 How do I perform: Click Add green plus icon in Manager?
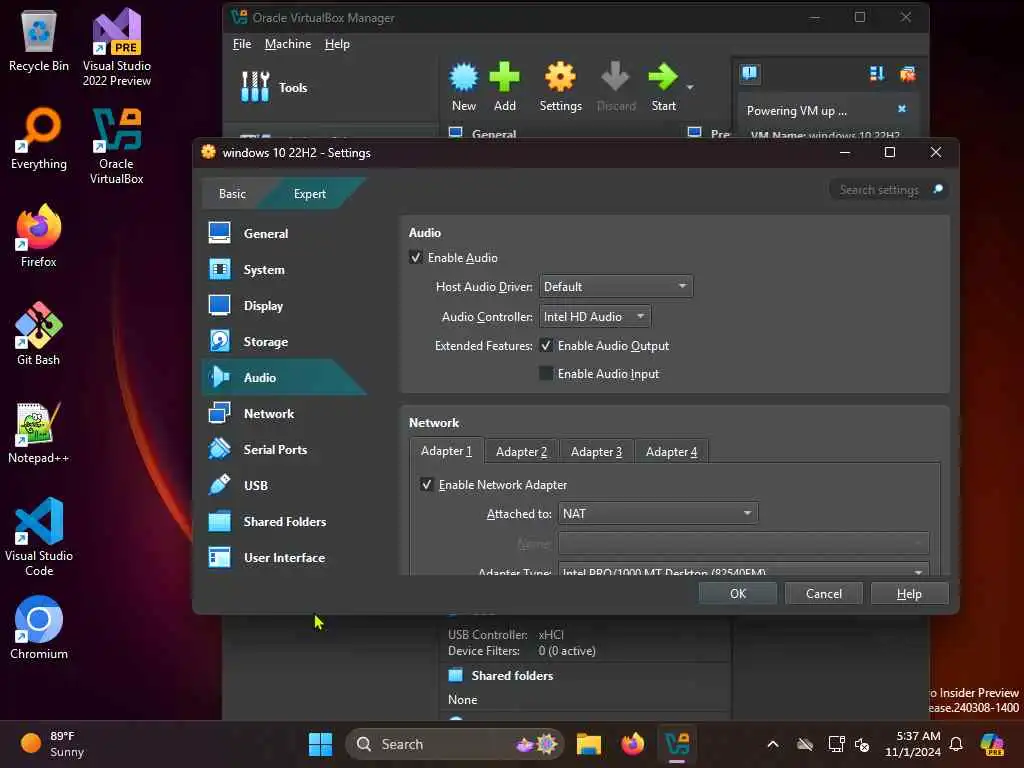tap(504, 77)
